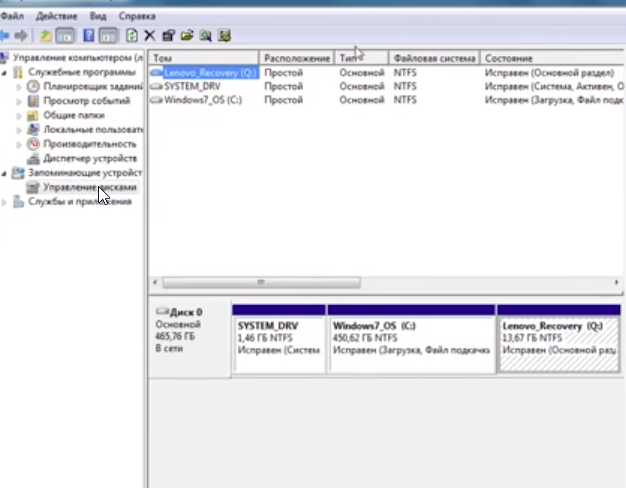Click the Простой cell in SYSTEM_DRV row
This screenshot has height=488, width=626.
coord(283,86)
